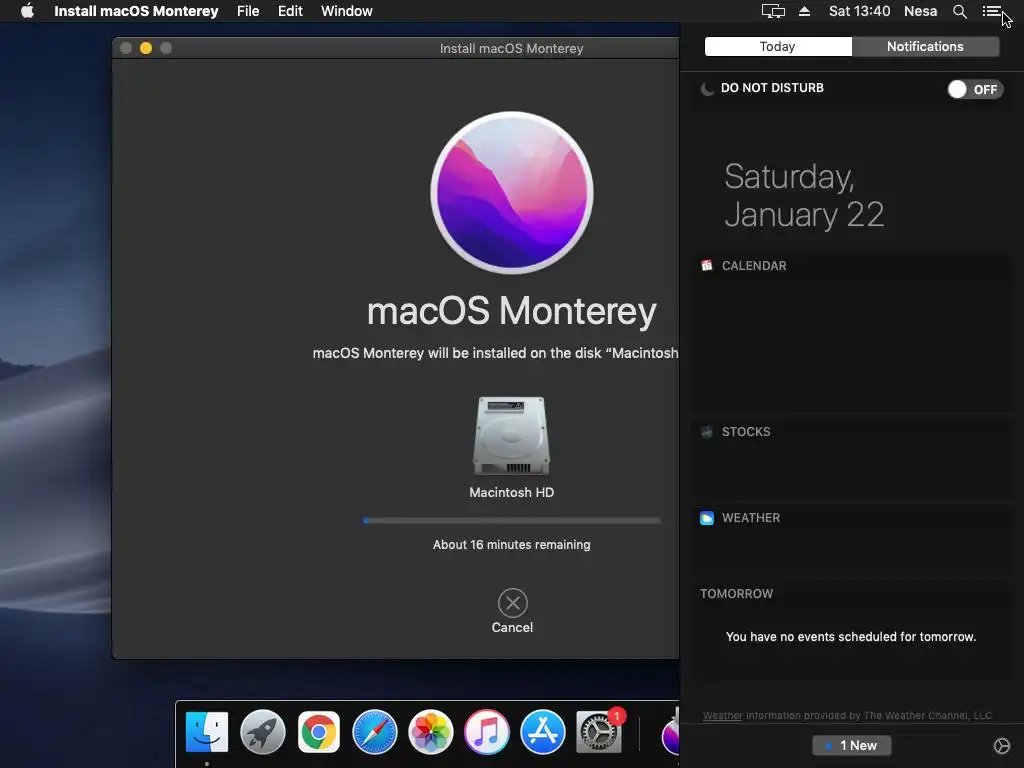
Task: Click the Weather widget icon
Action: tap(707, 518)
